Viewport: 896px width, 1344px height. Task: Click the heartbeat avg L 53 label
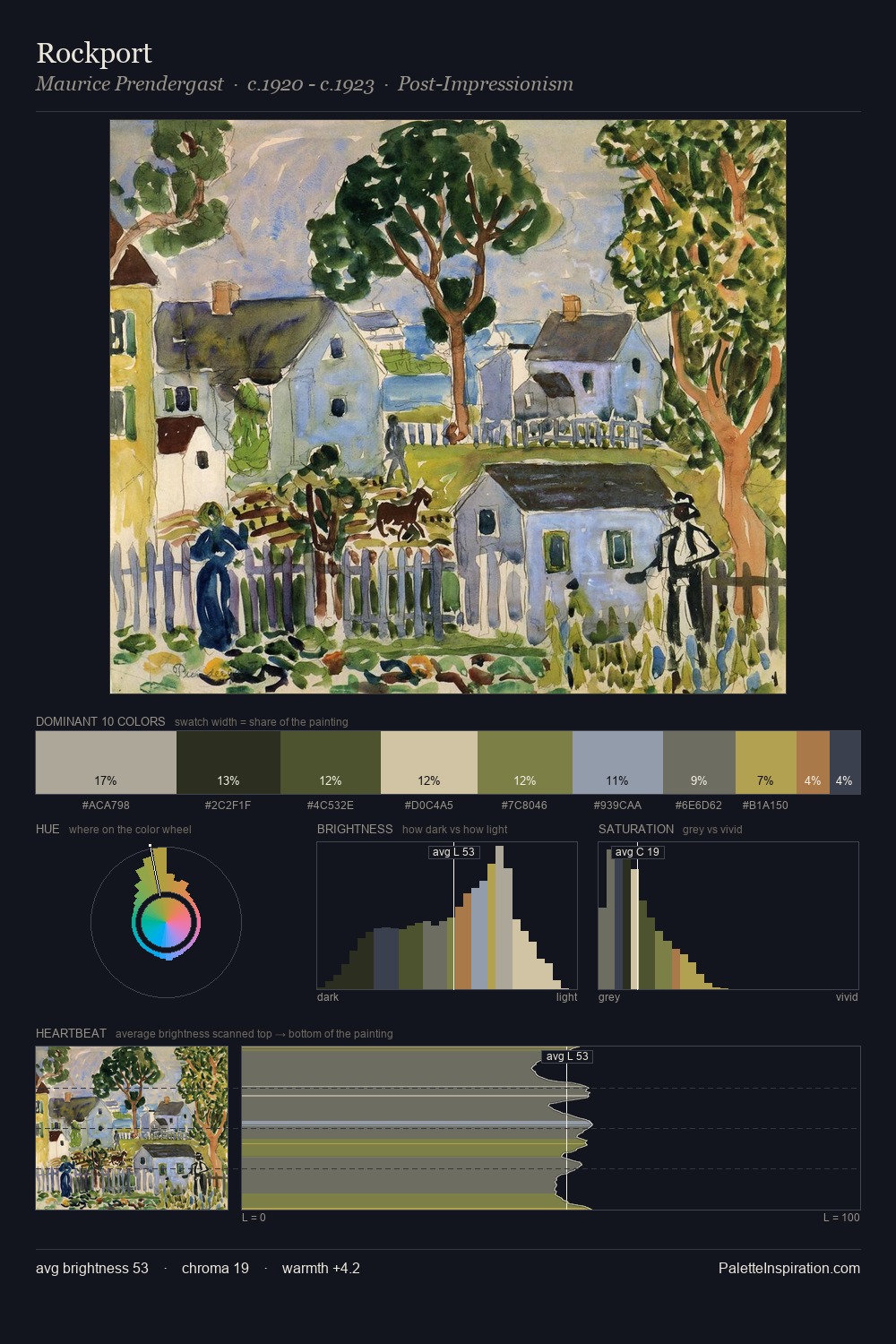click(567, 1056)
